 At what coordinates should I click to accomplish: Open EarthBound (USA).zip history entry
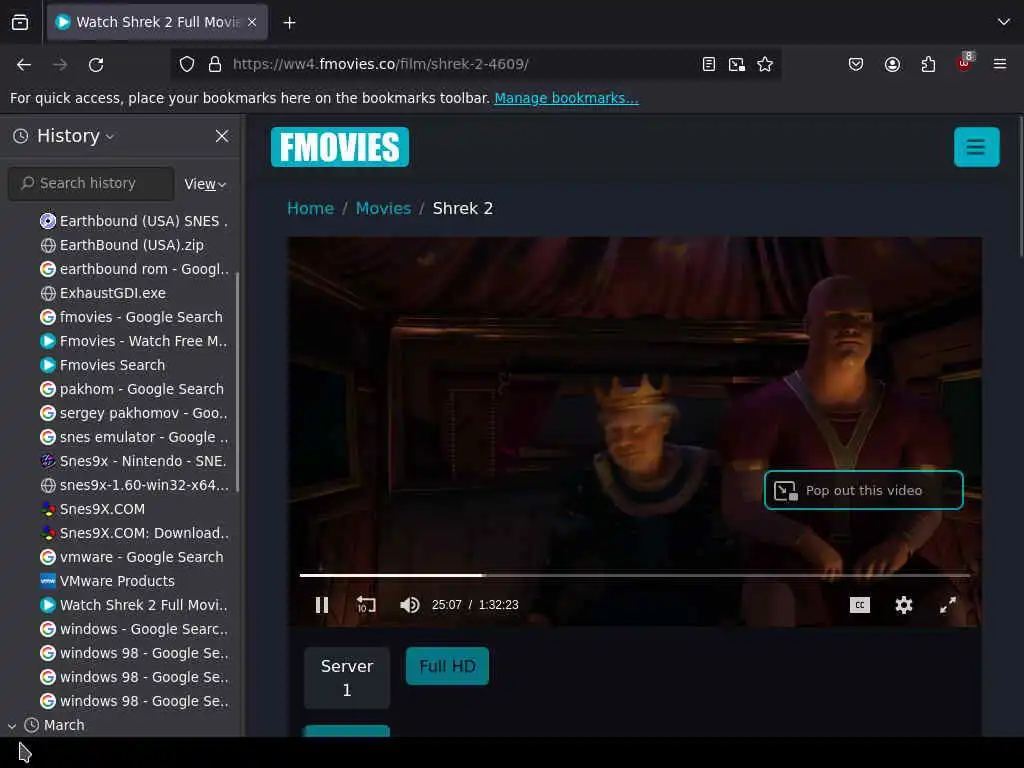pos(122,245)
